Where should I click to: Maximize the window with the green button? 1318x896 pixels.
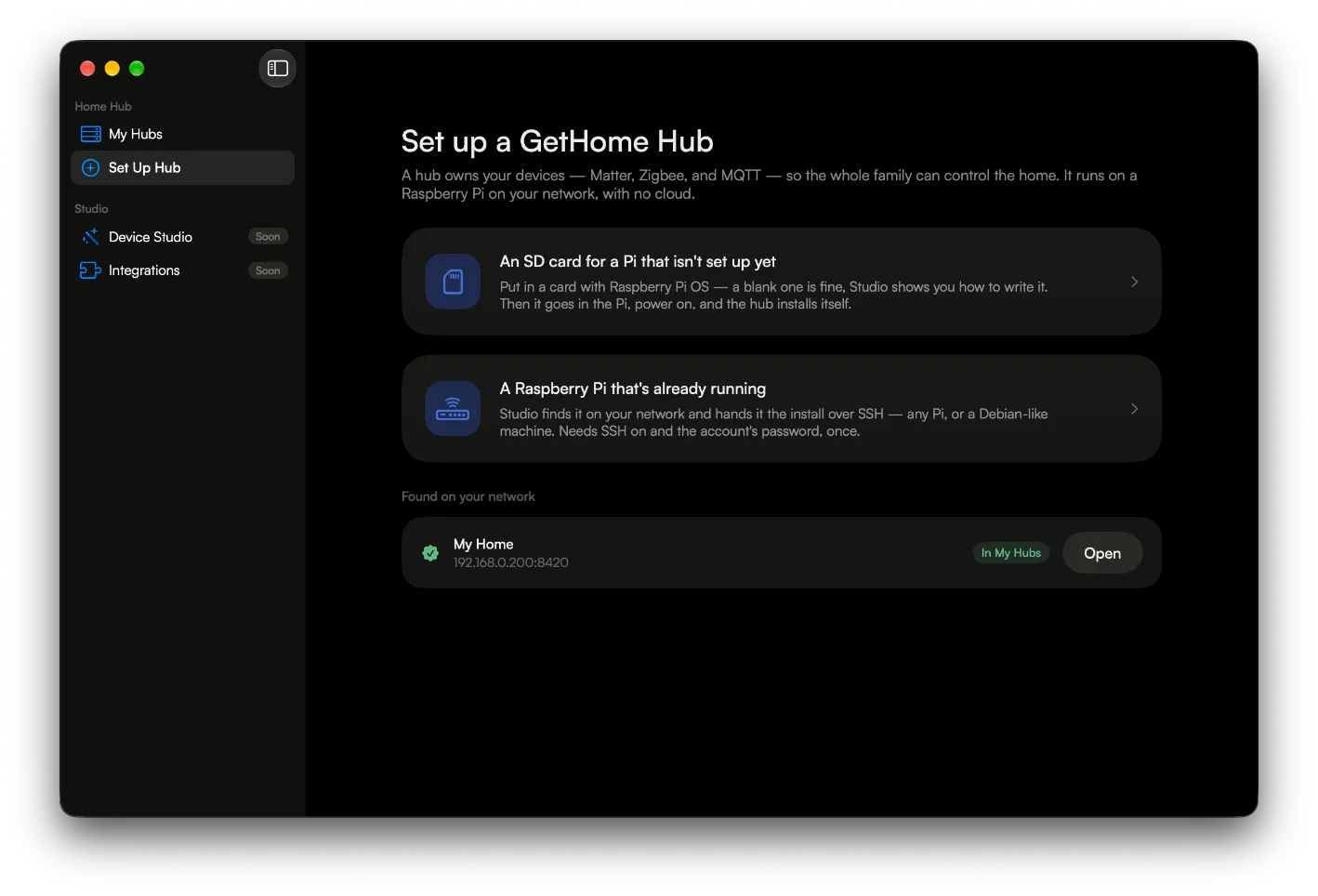coord(137,68)
